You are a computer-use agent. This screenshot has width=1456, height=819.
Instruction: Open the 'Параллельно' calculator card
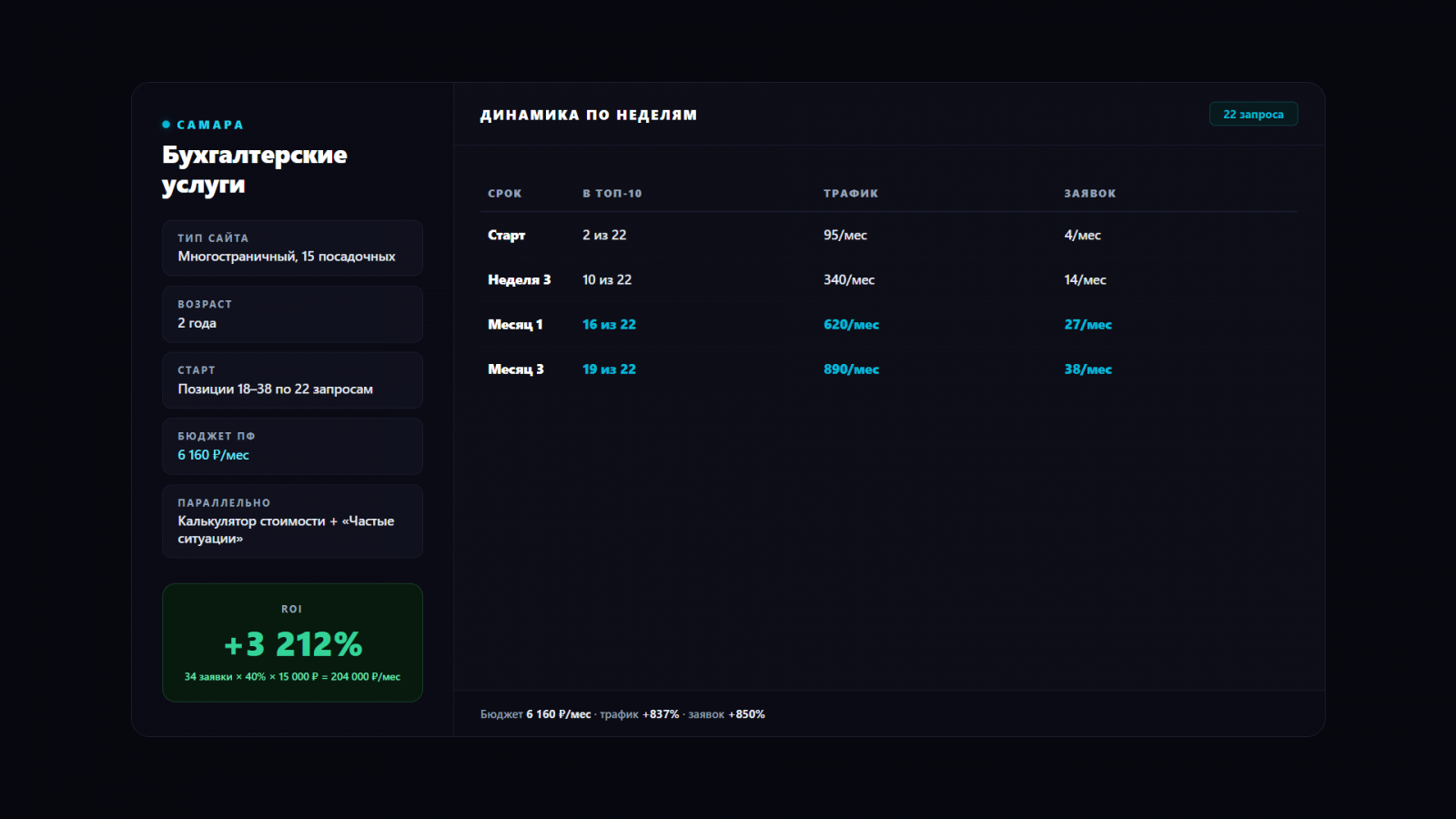click(292, 521)
